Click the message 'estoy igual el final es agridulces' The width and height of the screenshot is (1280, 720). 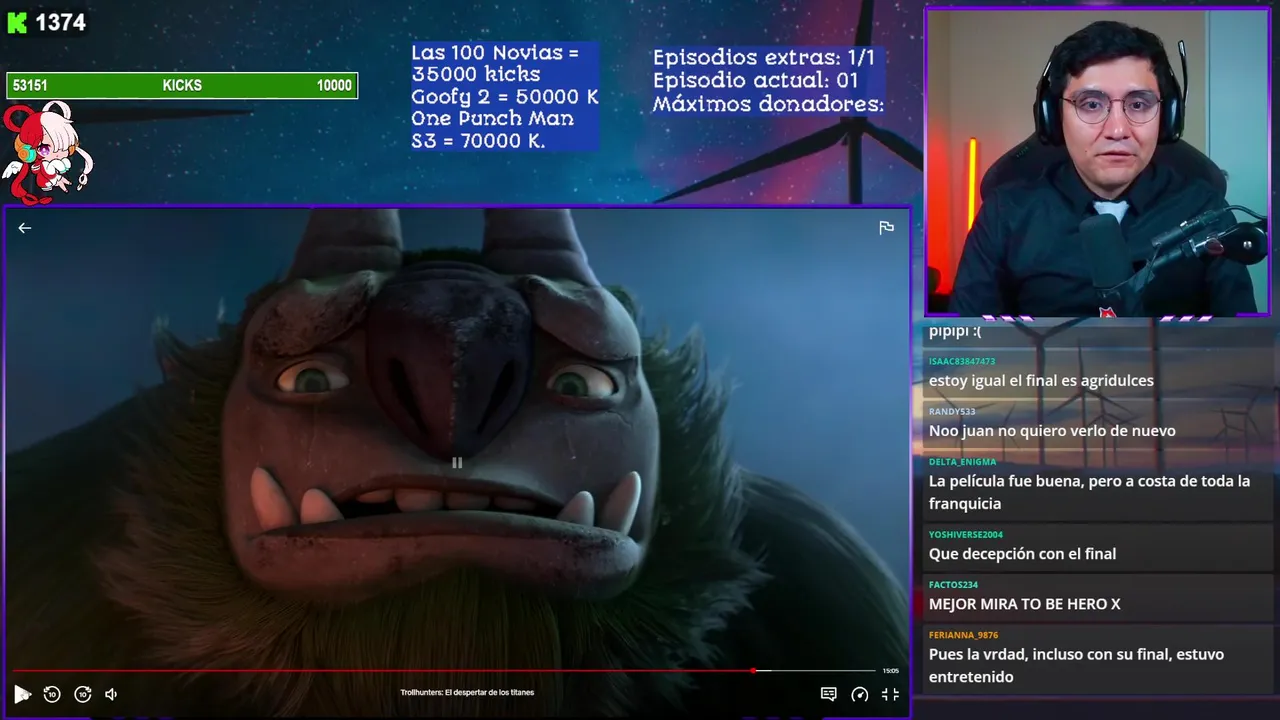click(x=1041, y=381)
